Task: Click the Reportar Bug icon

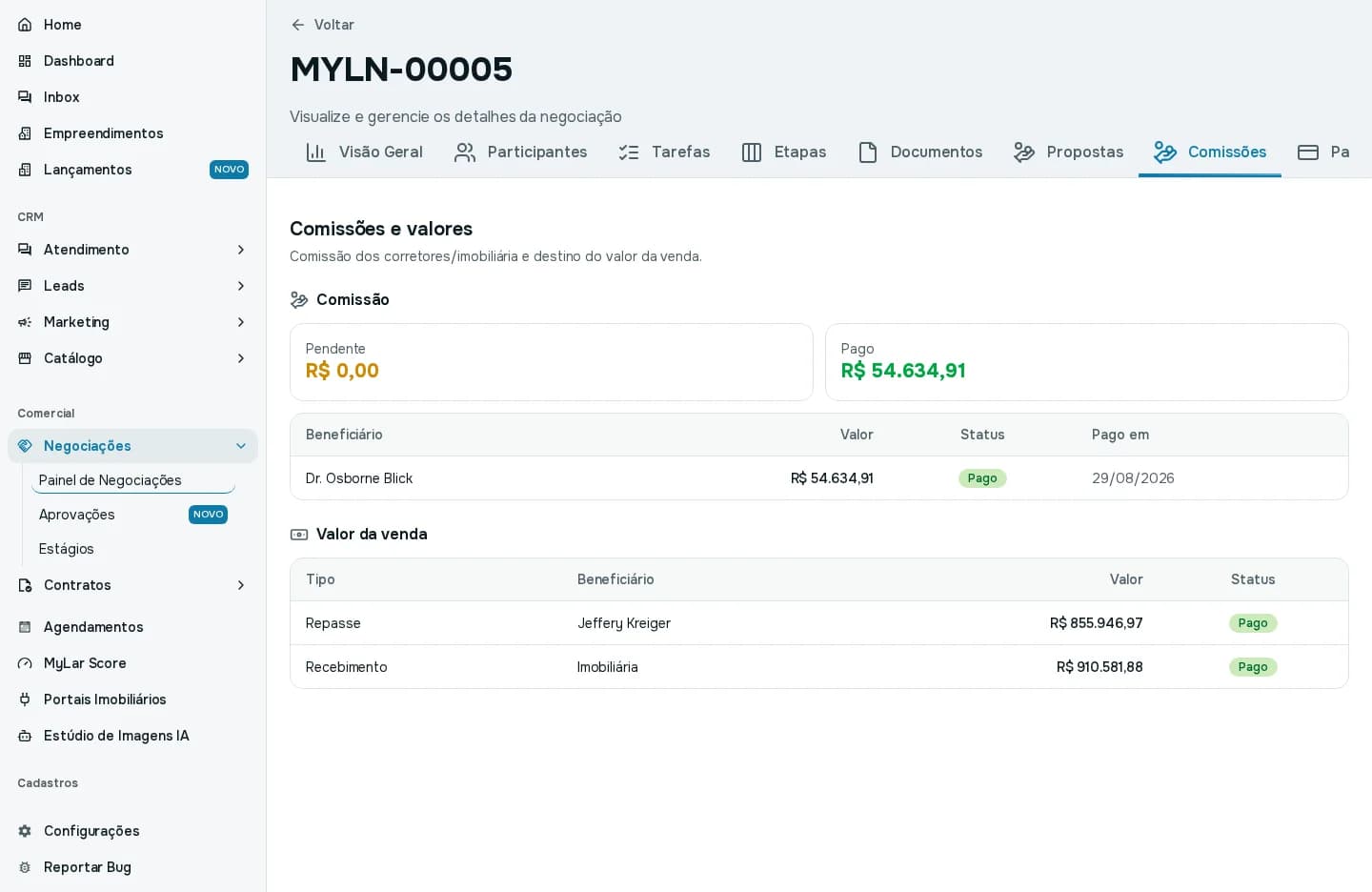Action: [x=25, y=867]
